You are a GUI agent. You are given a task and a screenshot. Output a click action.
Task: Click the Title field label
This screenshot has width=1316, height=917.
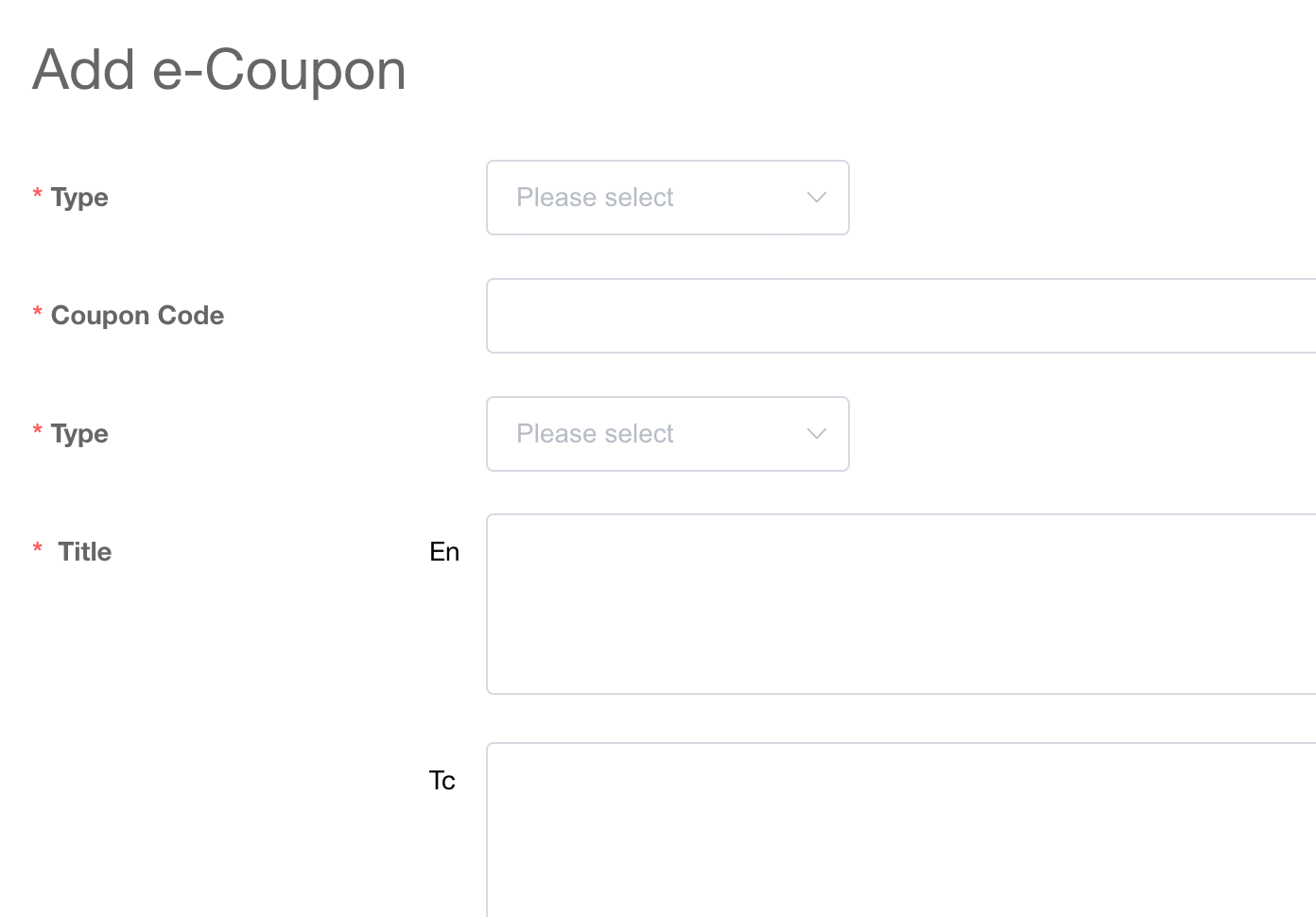tap(85, 552)
